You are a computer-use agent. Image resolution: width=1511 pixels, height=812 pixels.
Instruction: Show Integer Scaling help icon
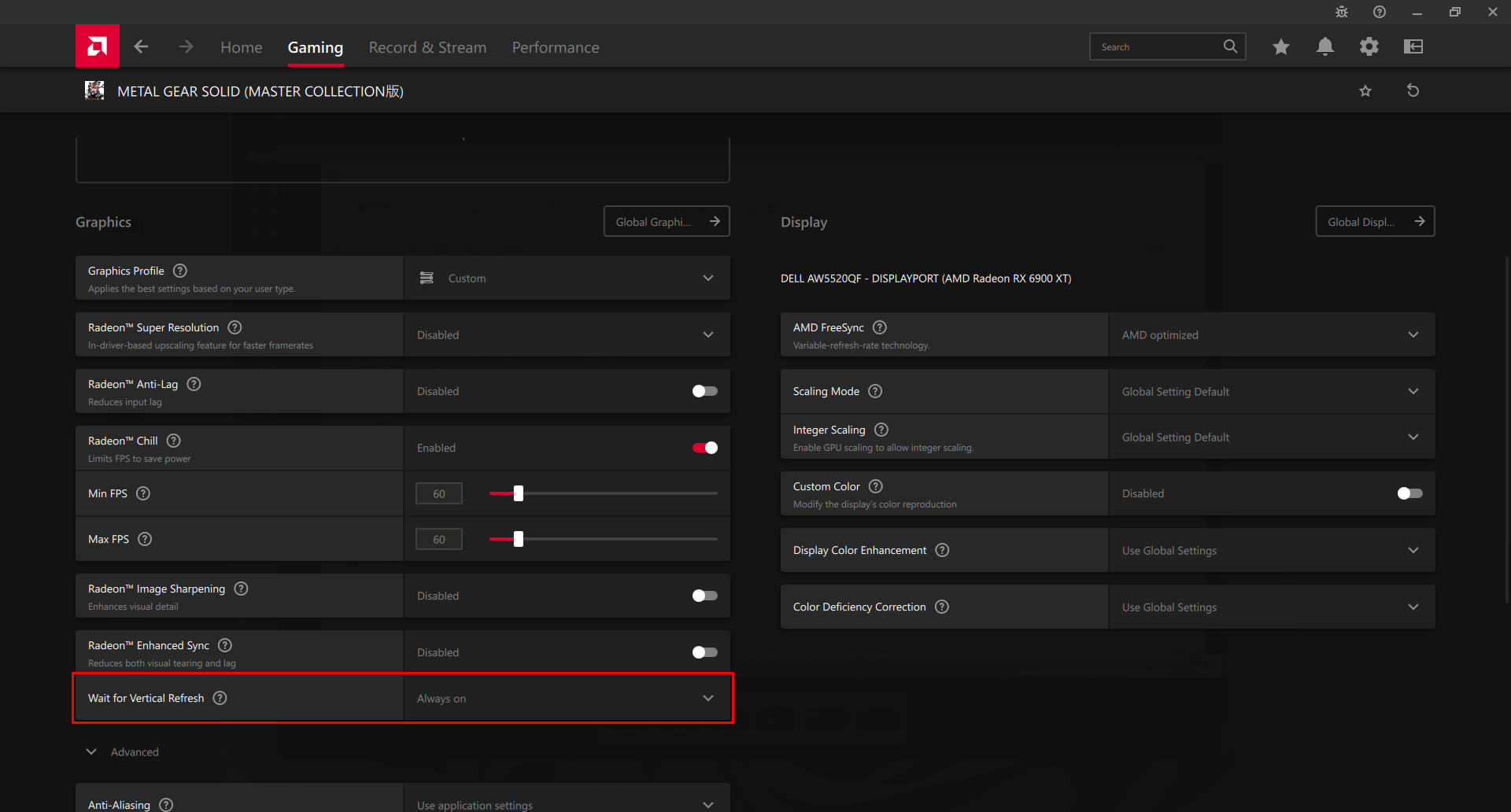point(881,430)
